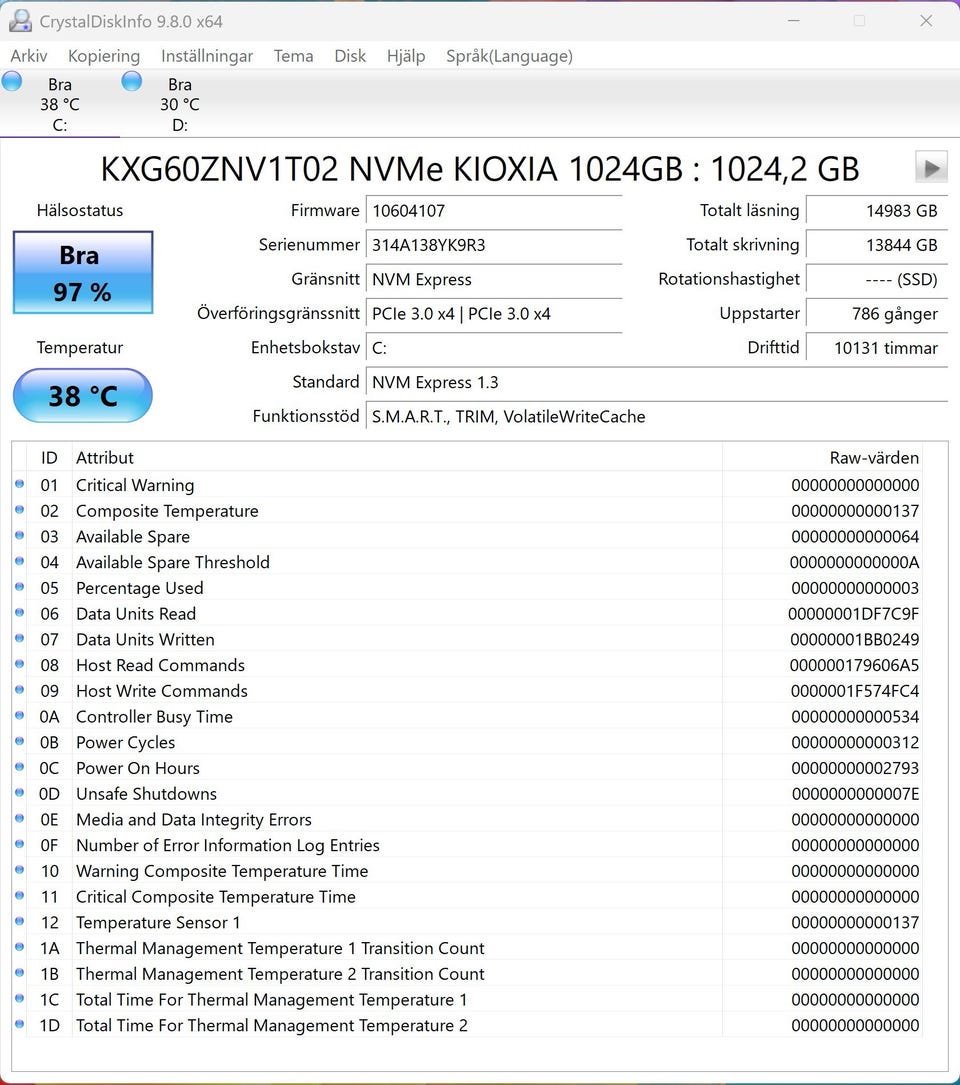Select the Data Units Written row

[x=400, y=640]
